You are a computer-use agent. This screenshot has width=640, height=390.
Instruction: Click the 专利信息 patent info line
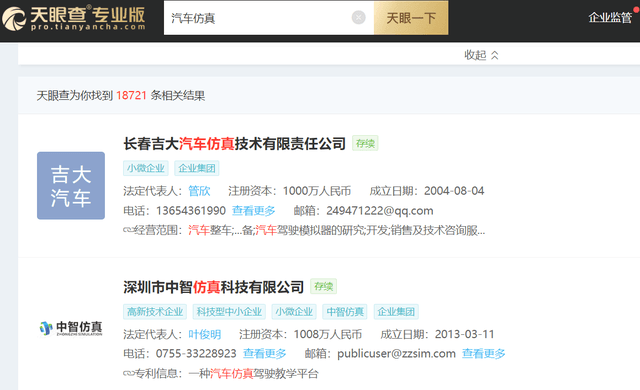point(221,373)
